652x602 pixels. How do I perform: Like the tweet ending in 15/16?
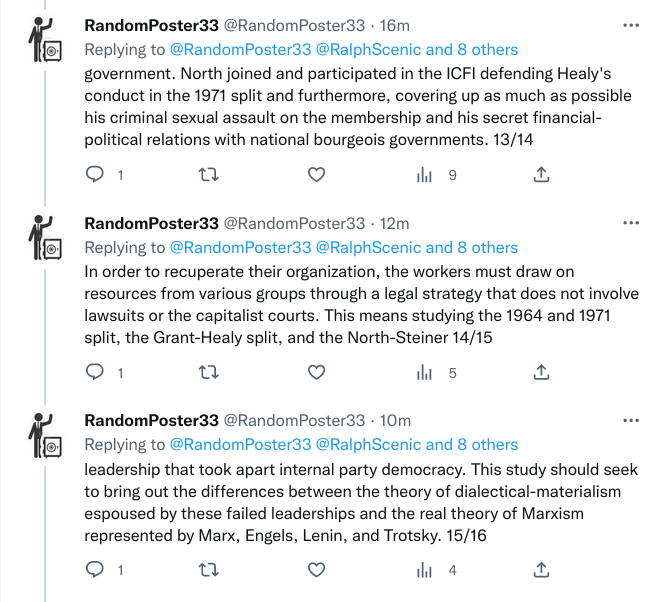coord(316,570)
